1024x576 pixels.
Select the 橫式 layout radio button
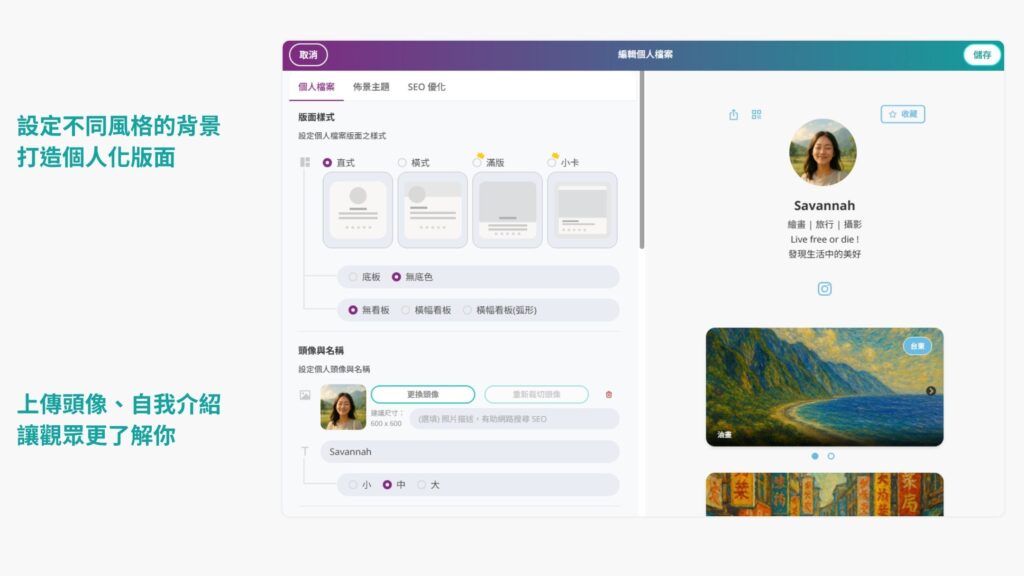point(402,162)
